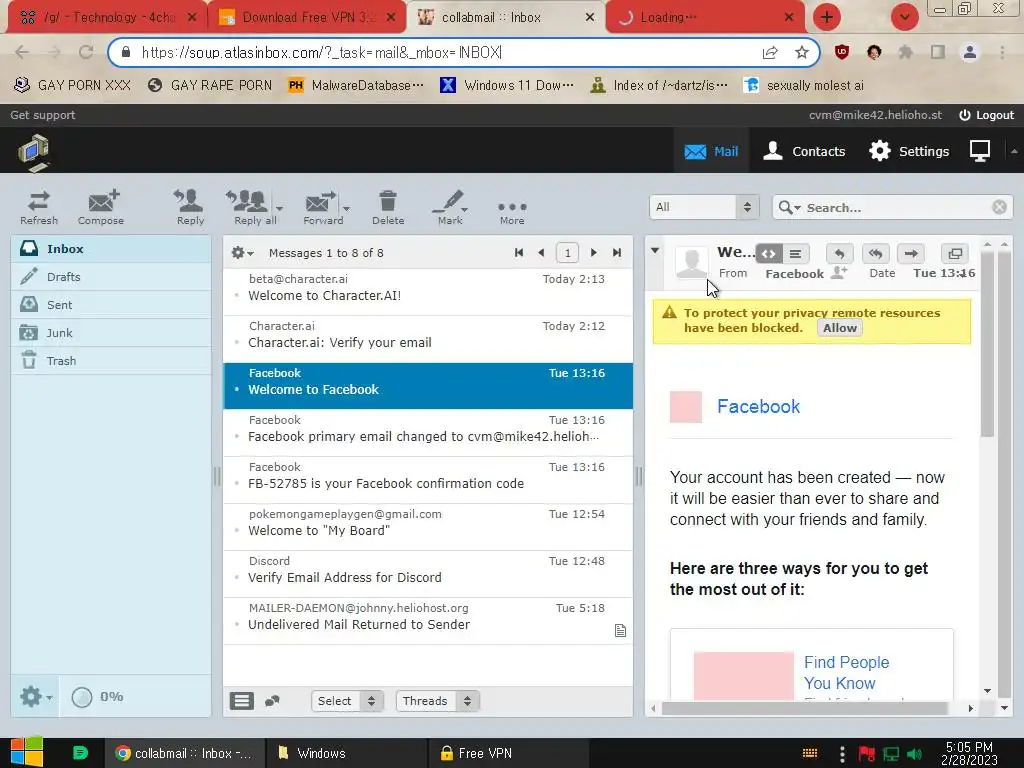Log out via the Logout link

tap(986, 115)
